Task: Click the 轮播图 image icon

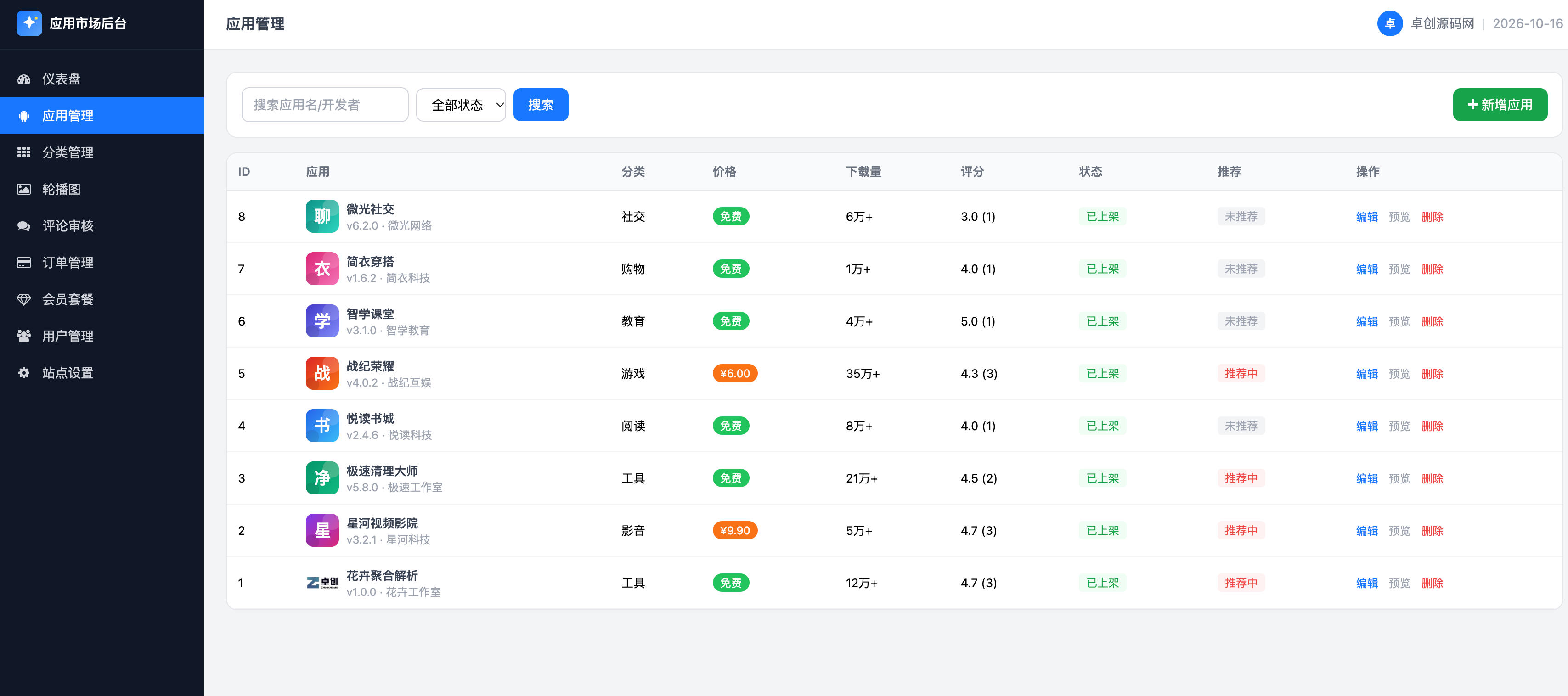Action: pos(24,189)
